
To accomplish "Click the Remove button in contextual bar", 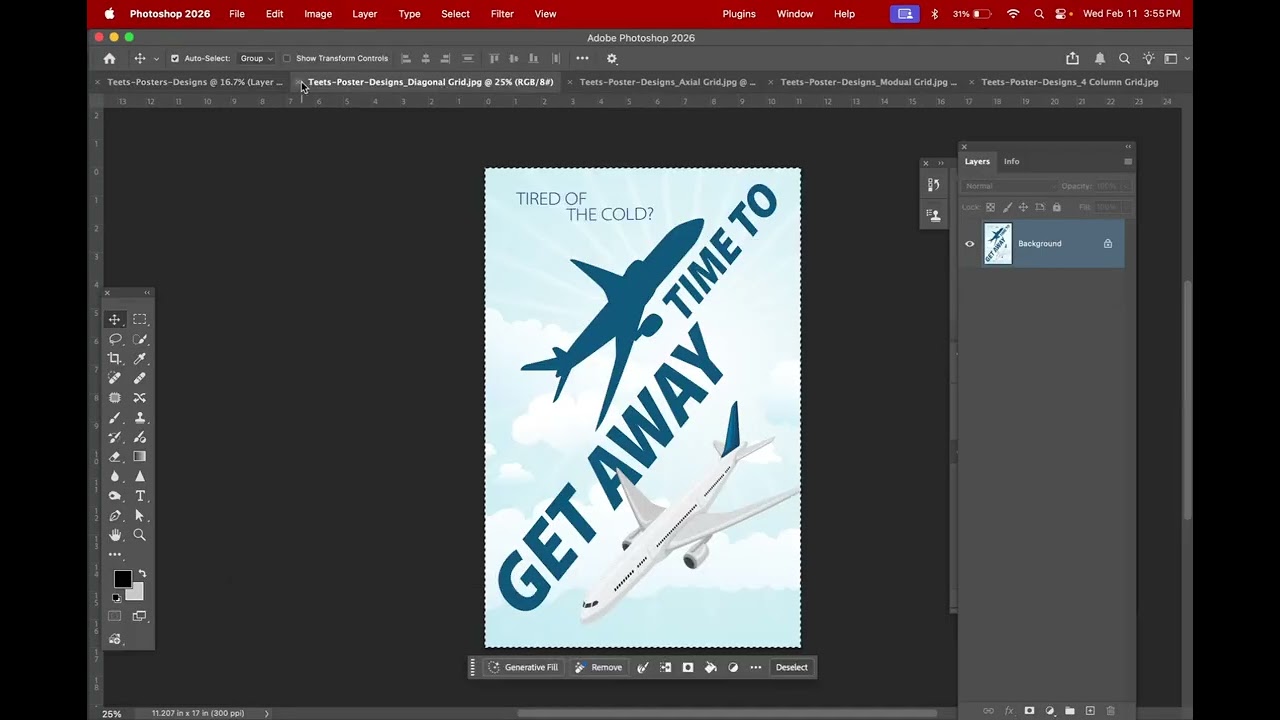I will 598,668.
